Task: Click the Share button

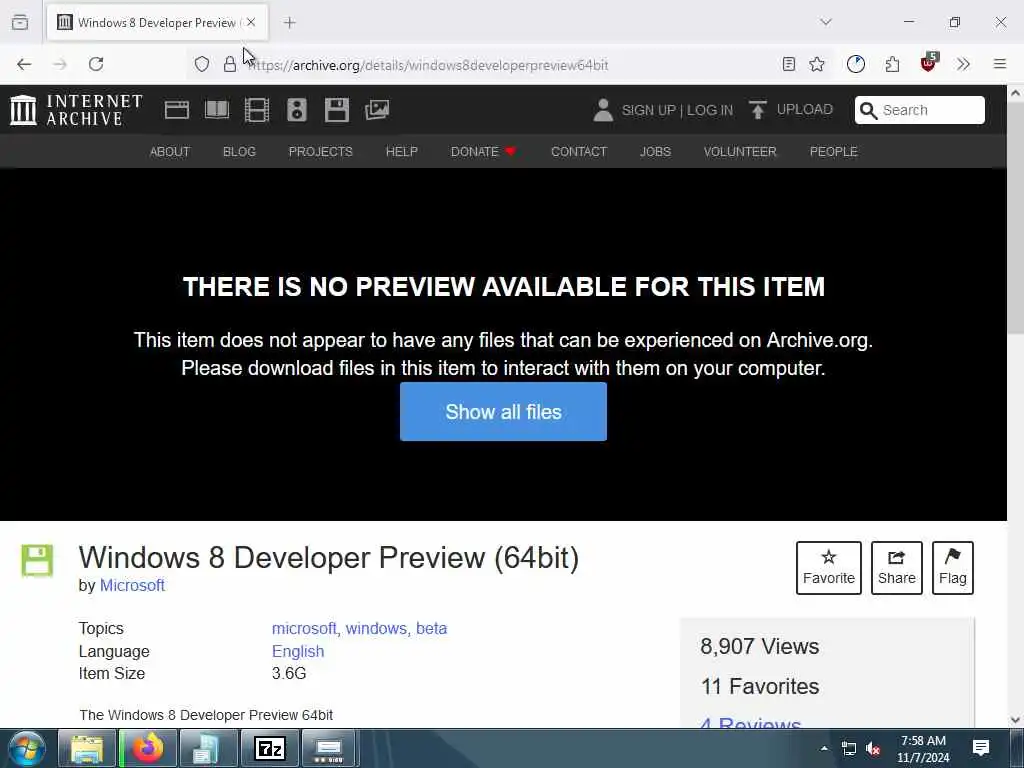Action: tap(897, 568)
